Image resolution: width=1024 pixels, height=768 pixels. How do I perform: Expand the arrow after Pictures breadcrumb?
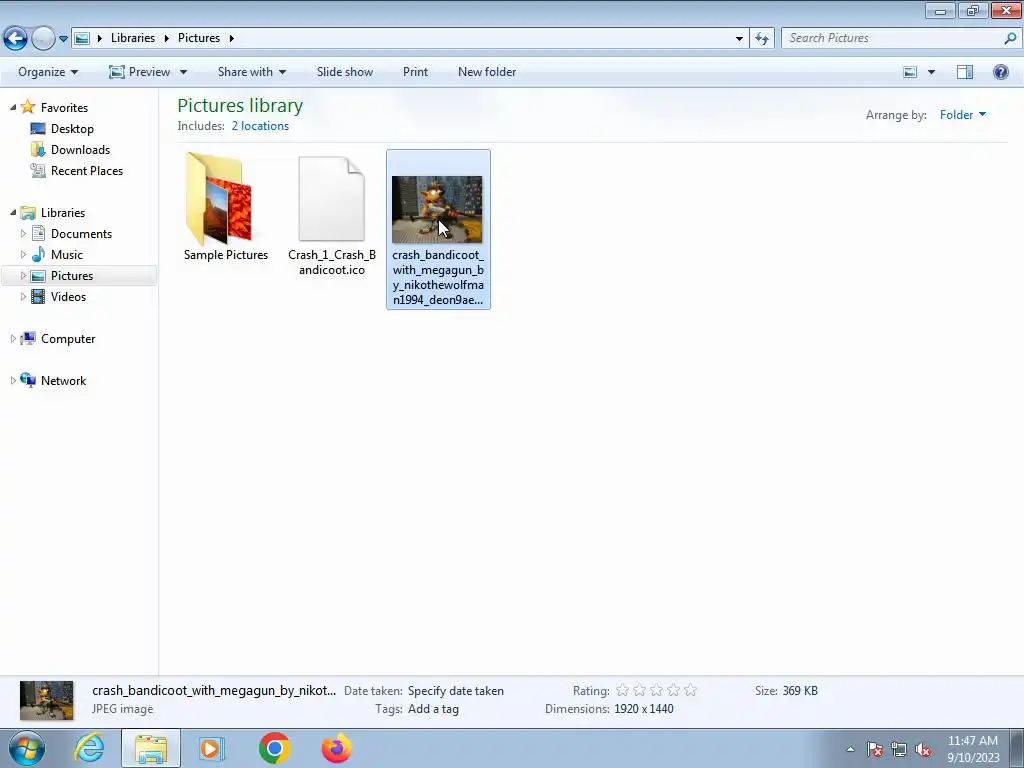click(231, 39)
